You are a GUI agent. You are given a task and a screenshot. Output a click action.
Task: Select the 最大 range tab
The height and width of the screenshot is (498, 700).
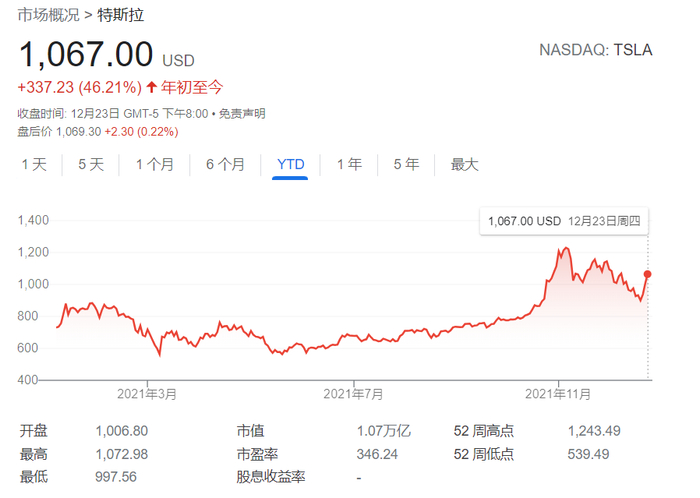(x=464, y=164)
